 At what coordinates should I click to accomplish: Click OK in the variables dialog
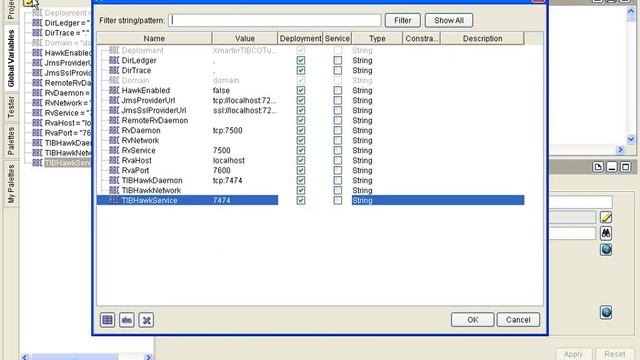[473, 320]
